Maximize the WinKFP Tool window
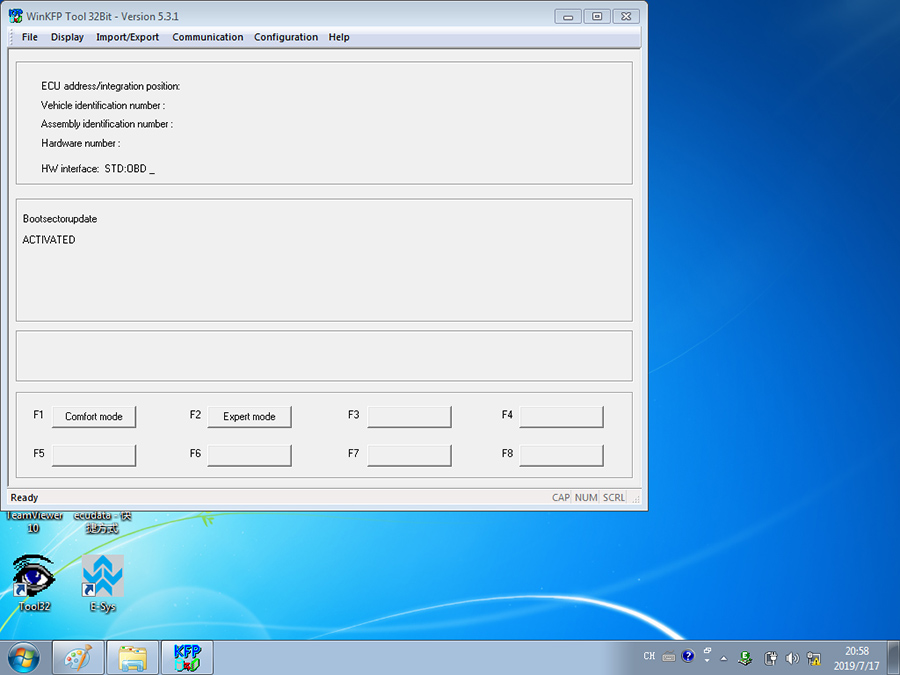Viewport: 900px width, 675px height. (597, 17)
